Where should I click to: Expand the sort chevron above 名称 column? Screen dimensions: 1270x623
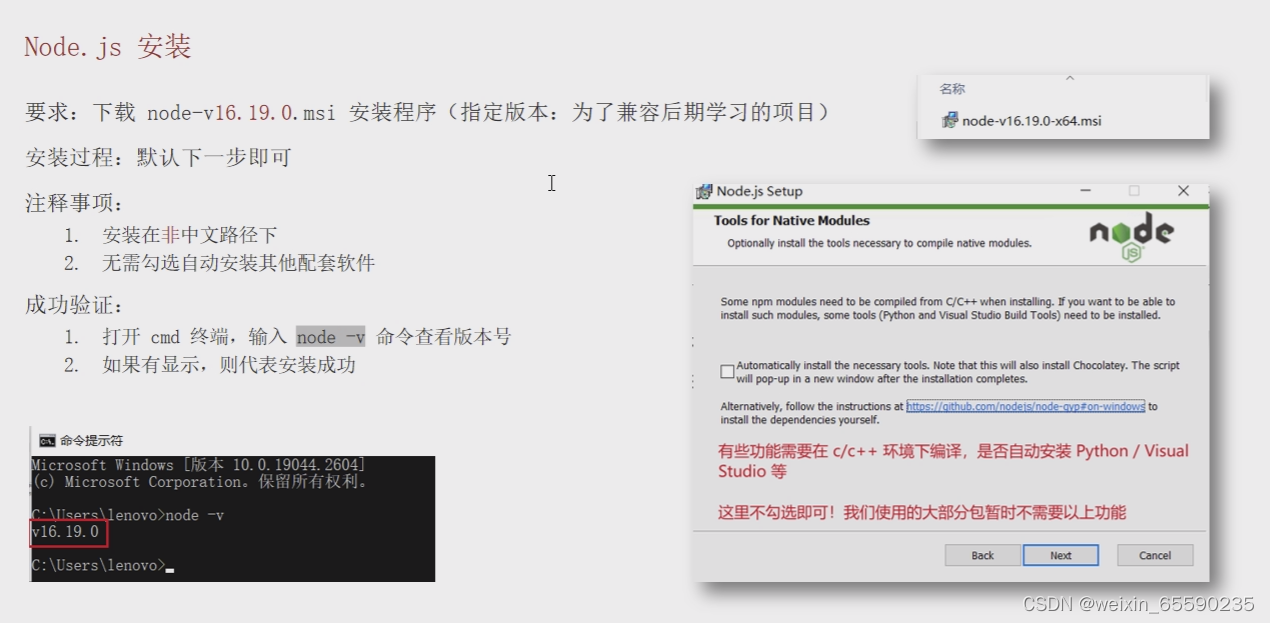[1069, 77]
